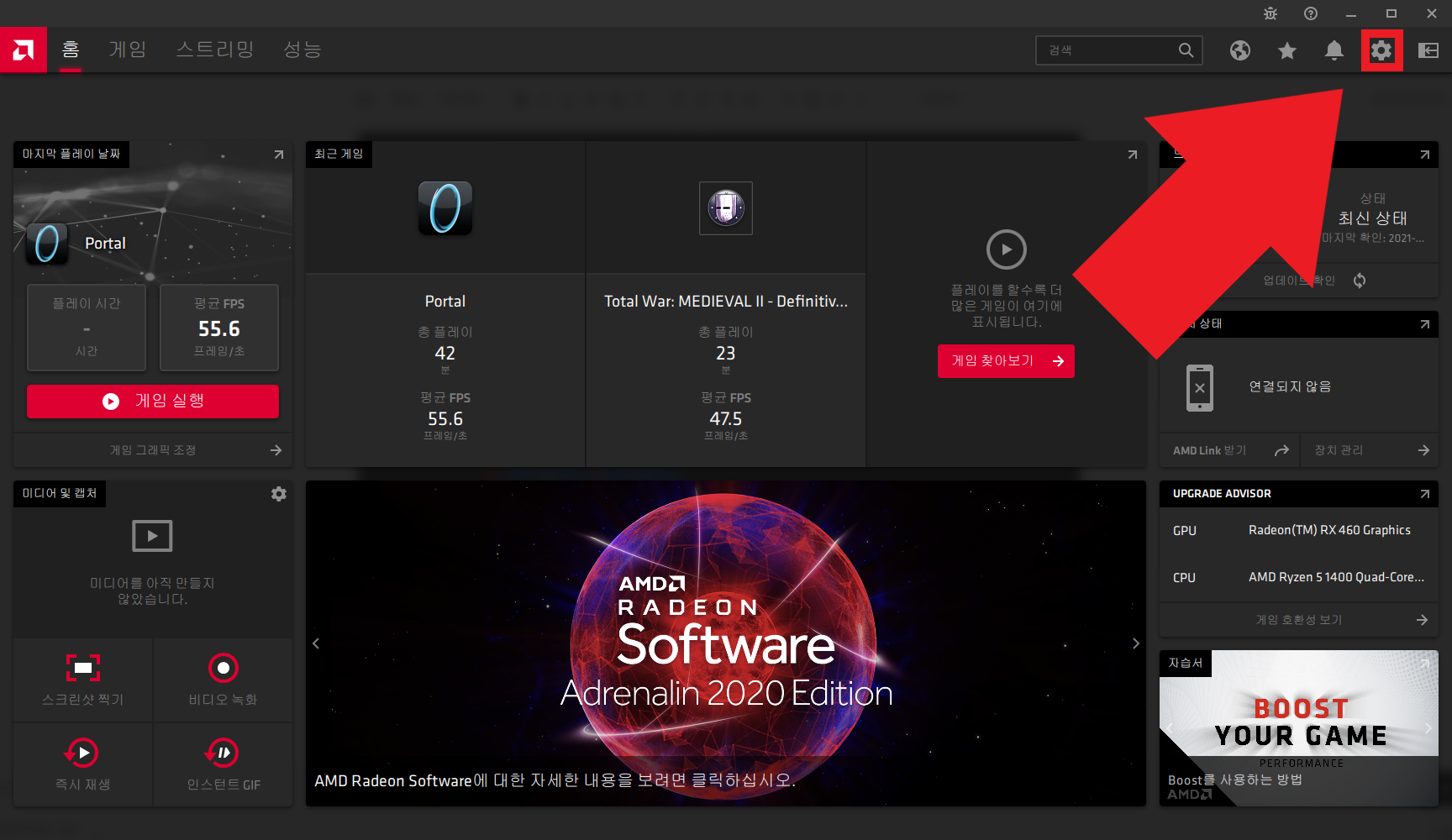
Task: Switch to the 스트리밍 tab
Action: pyautogui.click(x=215, y=50)
